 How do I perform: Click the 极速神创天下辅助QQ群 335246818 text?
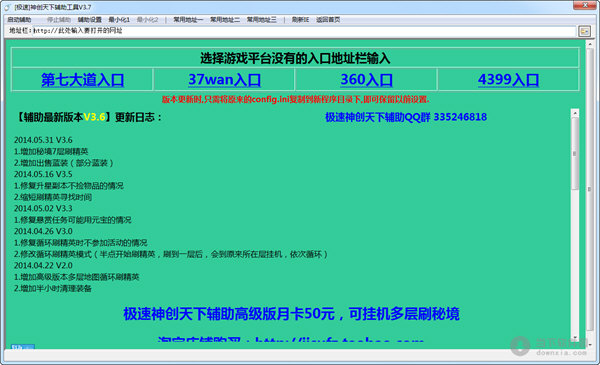pos(406,117)
